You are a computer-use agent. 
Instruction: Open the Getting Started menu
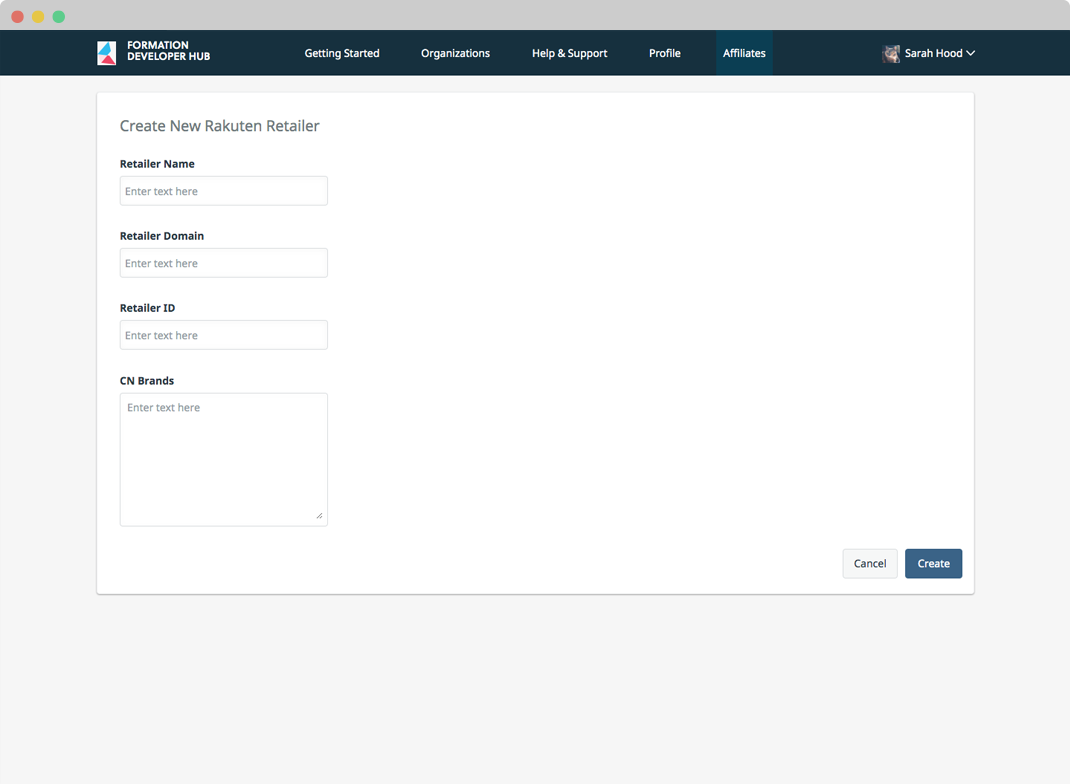(342, 53)
